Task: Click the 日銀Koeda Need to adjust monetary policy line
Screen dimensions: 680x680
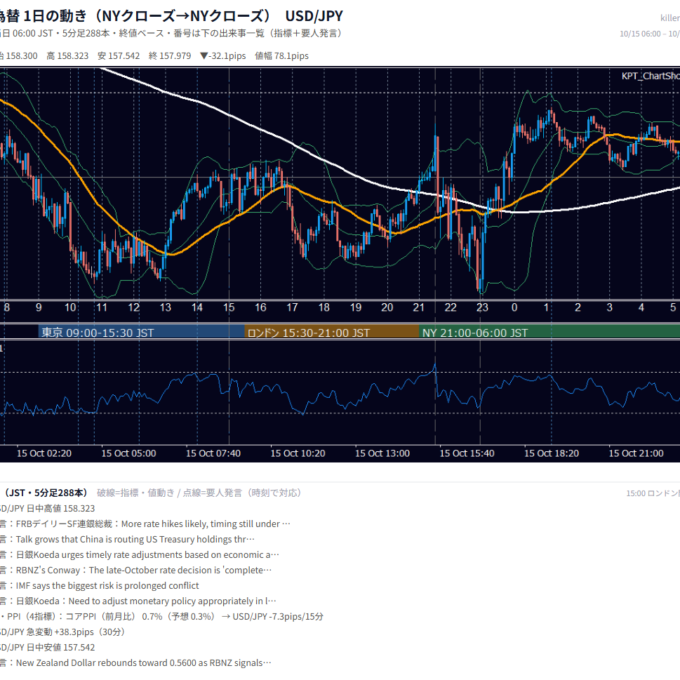Action: coord(138,601)
